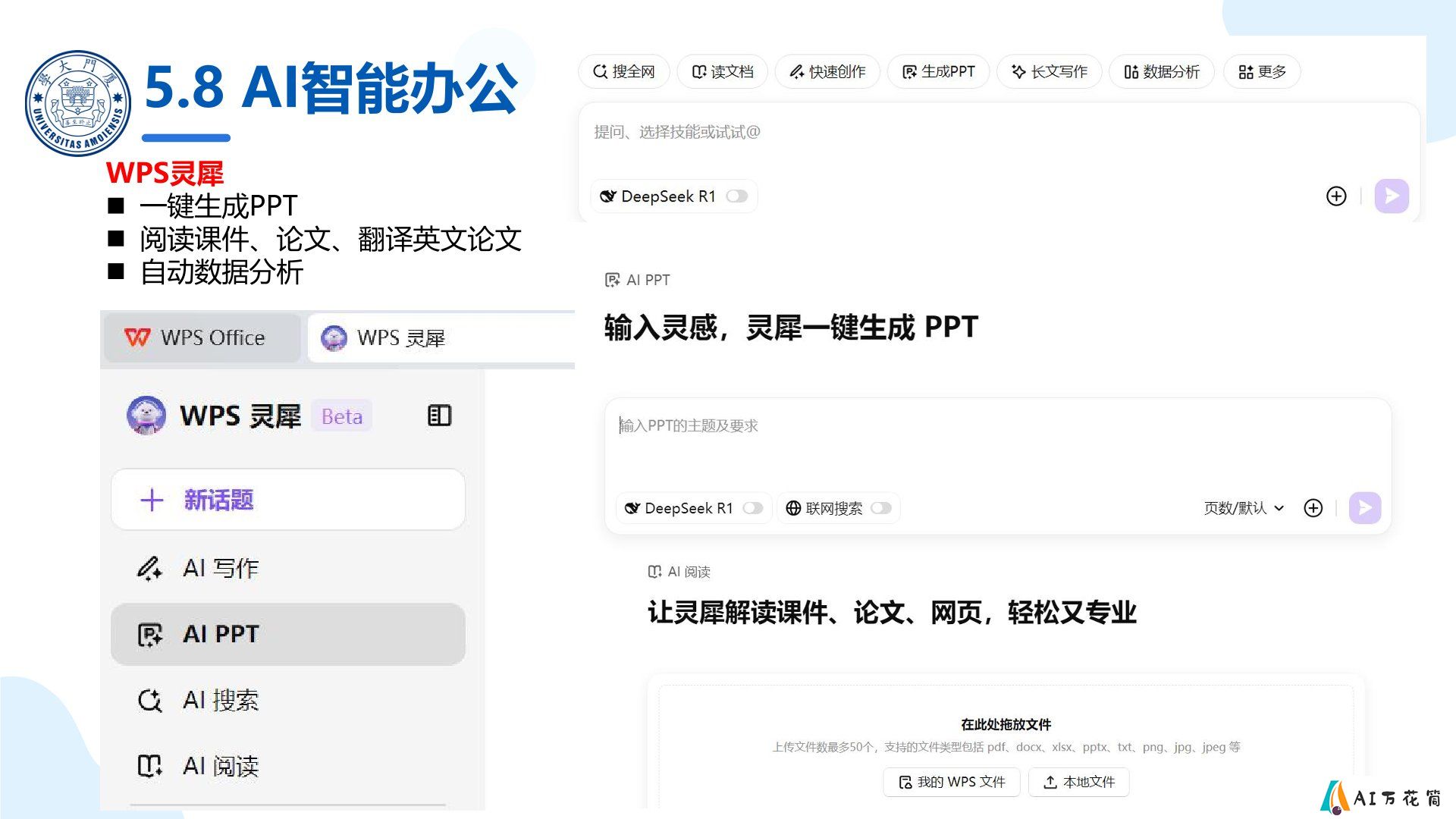This screenshot has width=1456, height=819.
Task: Click the AI 搜索 magnifier icon in sidebar
Action: (149, 701)
